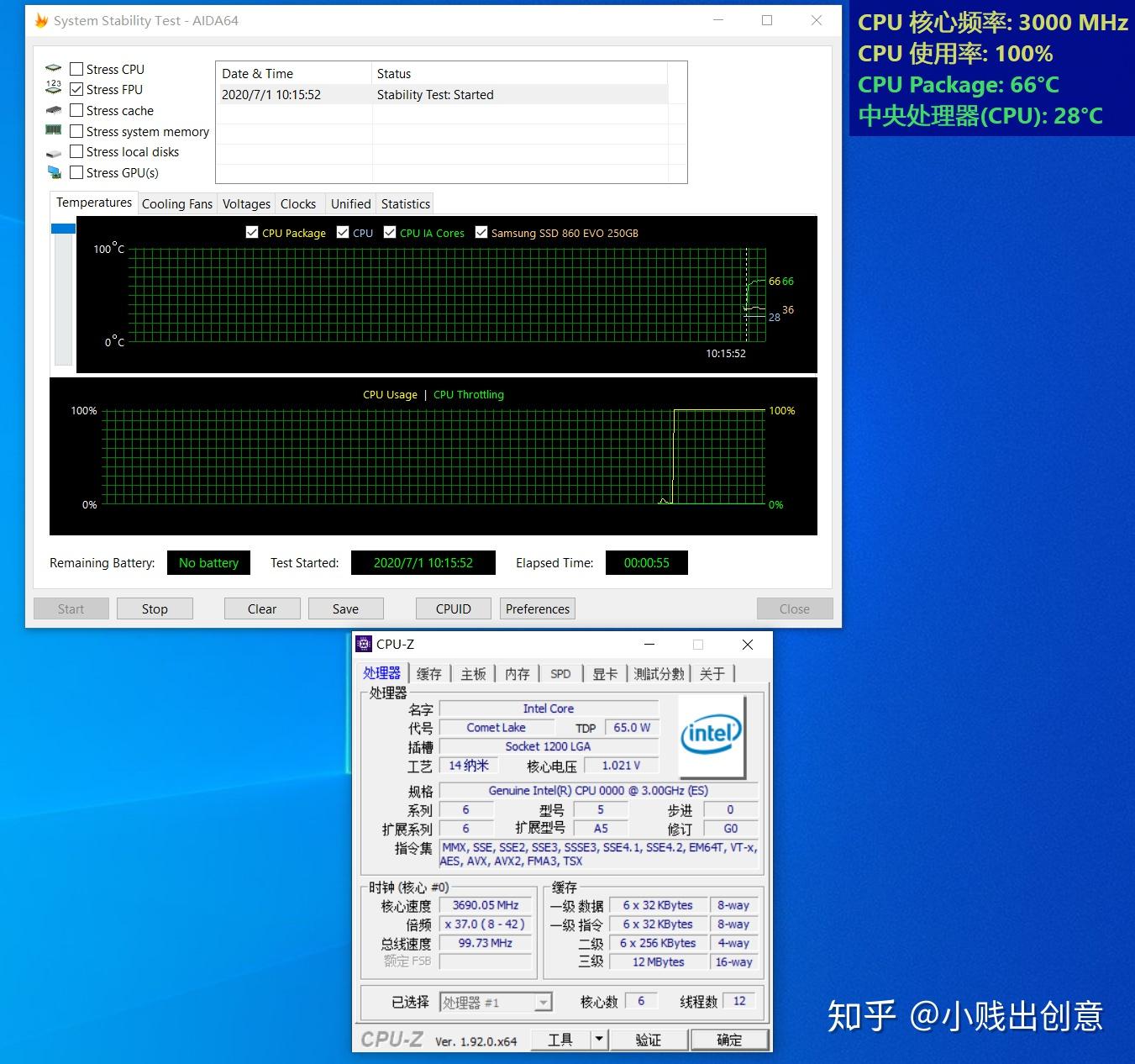Open AIDA64 Preferences

pos(538,608)
